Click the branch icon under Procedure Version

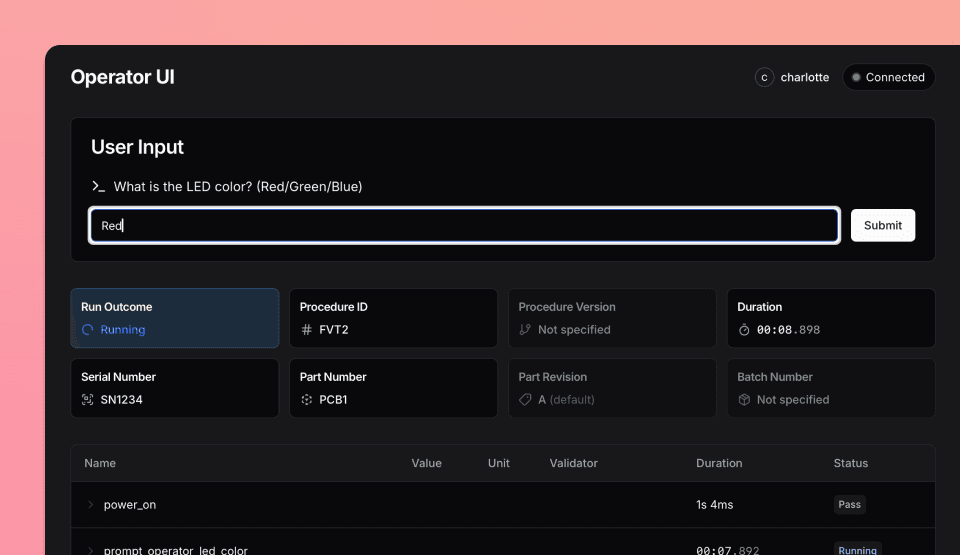pos(525,330)
